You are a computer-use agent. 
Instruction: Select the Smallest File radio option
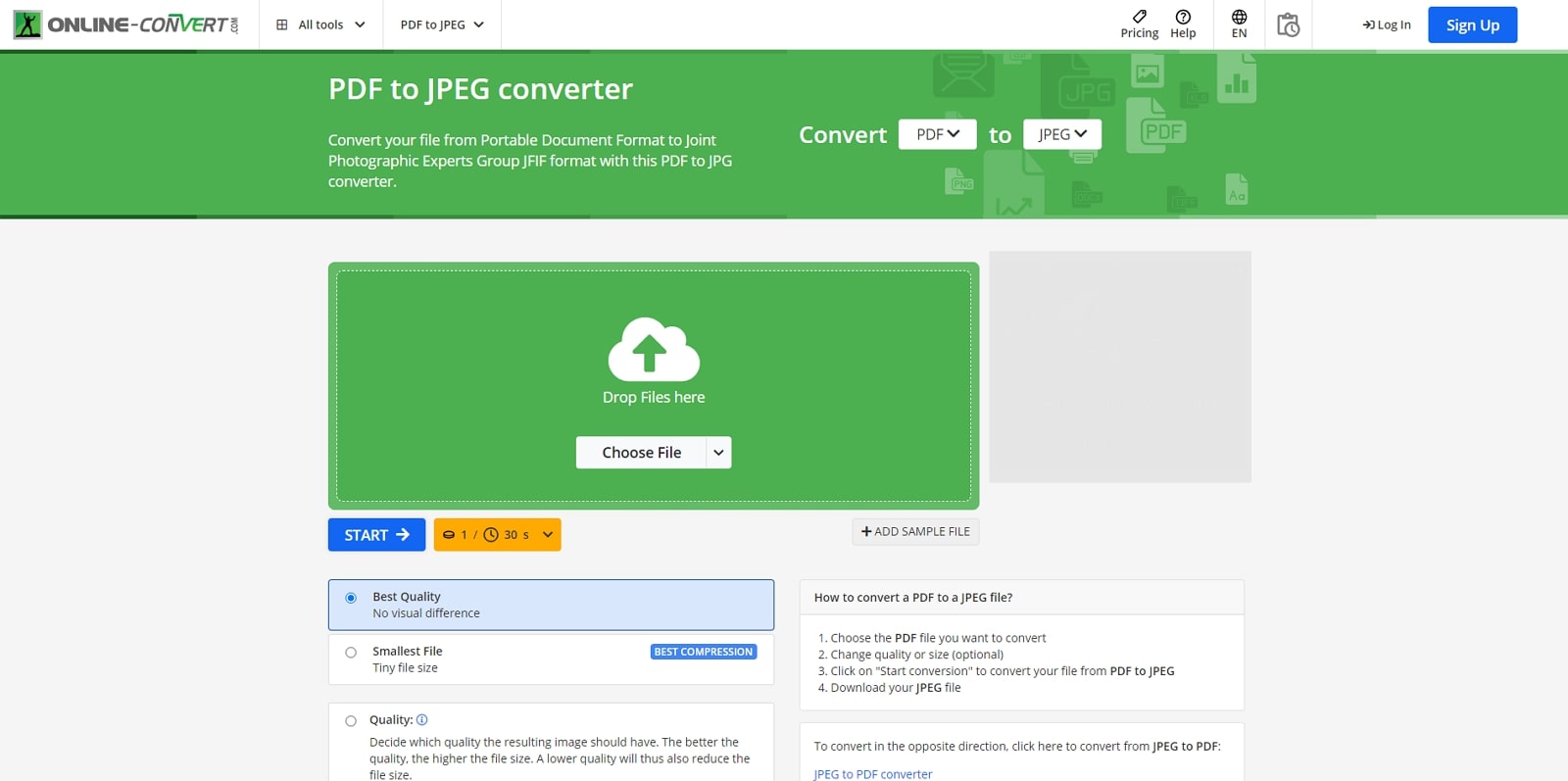click(351, 653)
